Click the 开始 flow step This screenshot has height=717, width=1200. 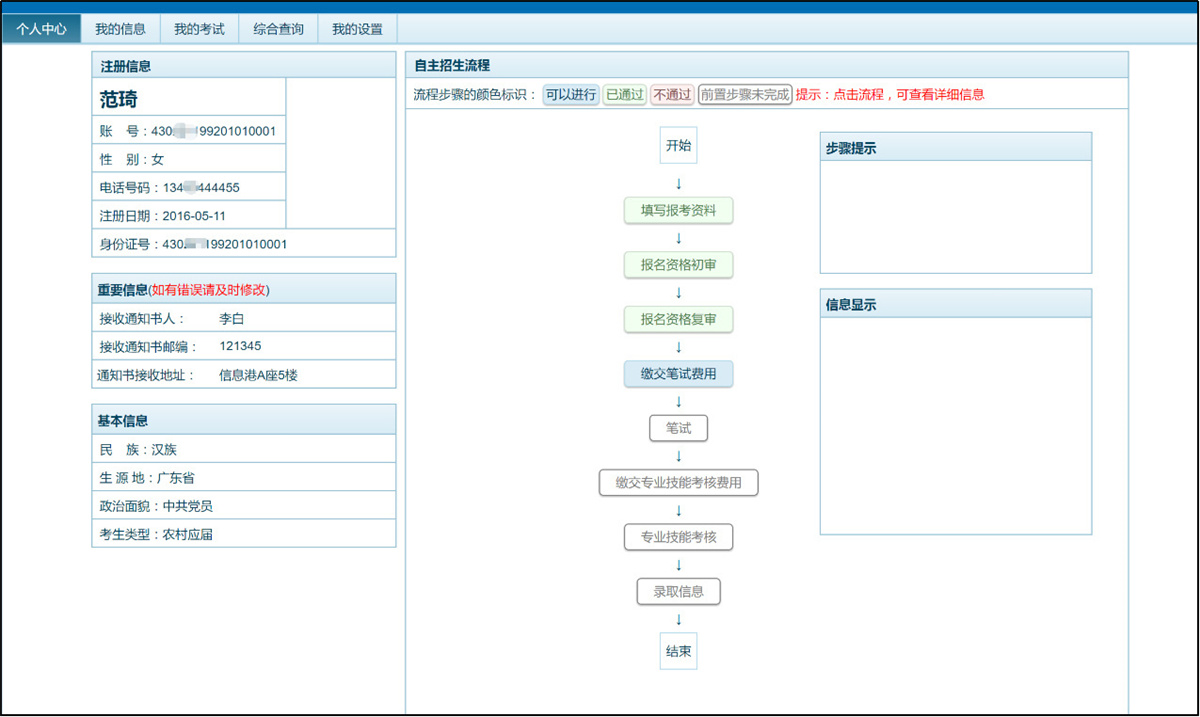[678, 145]
